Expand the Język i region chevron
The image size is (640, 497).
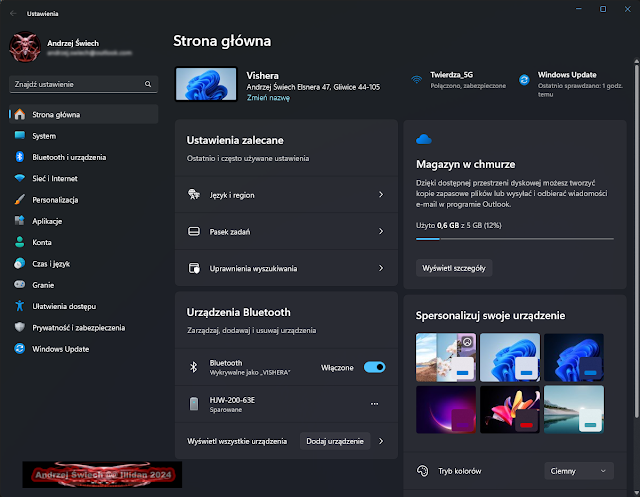381,195
